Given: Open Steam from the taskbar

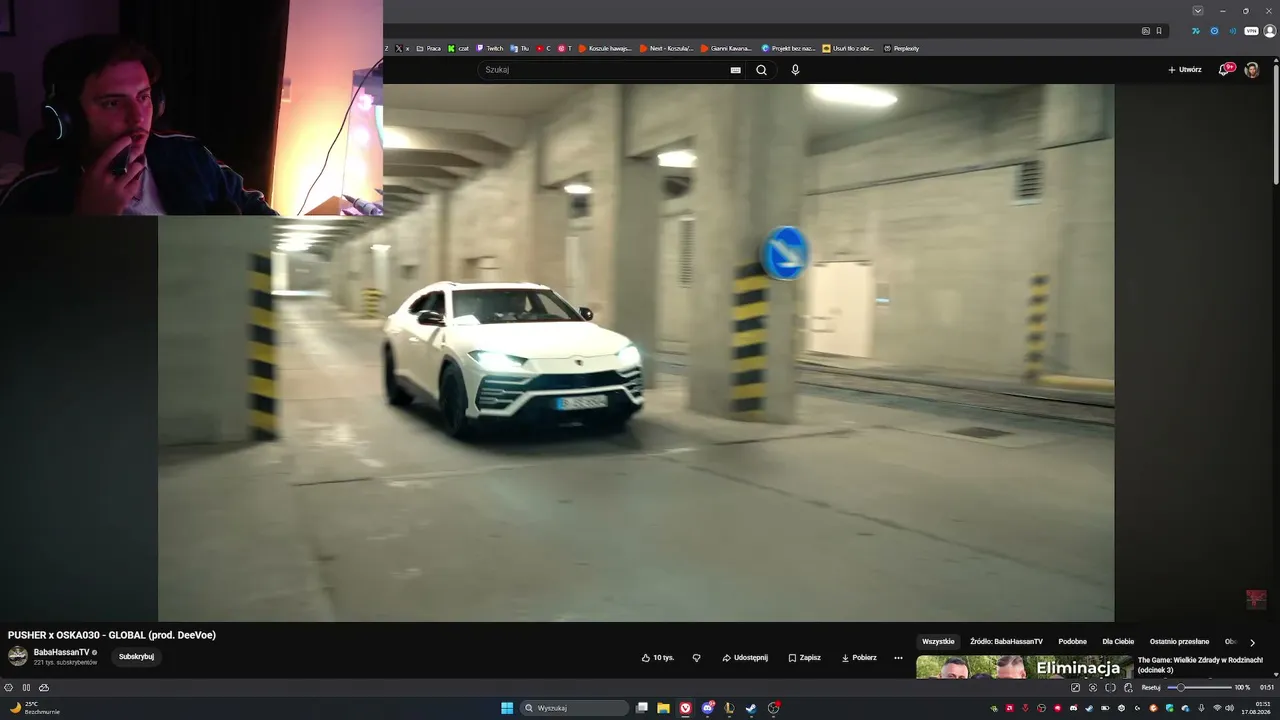Looking at the screenshot, I should tap(751, 708).
